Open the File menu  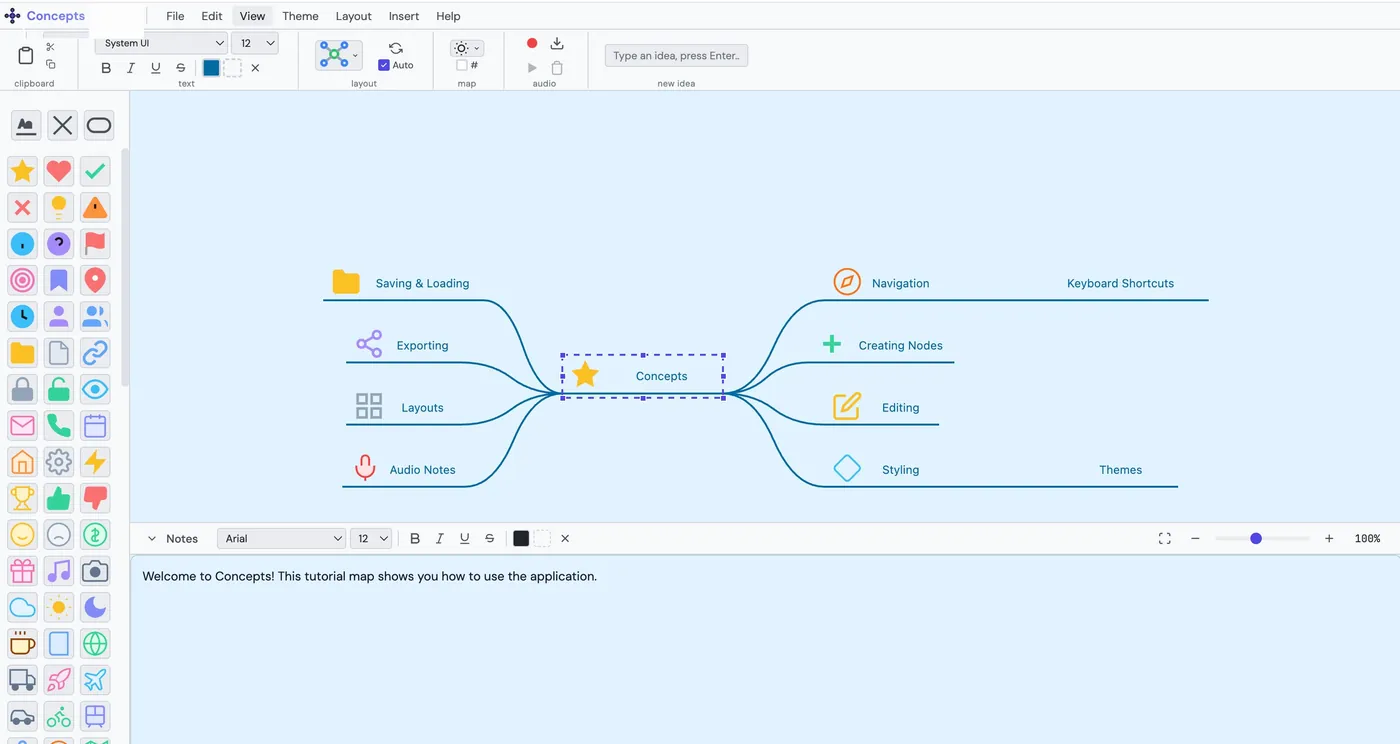tap(175, 16)
